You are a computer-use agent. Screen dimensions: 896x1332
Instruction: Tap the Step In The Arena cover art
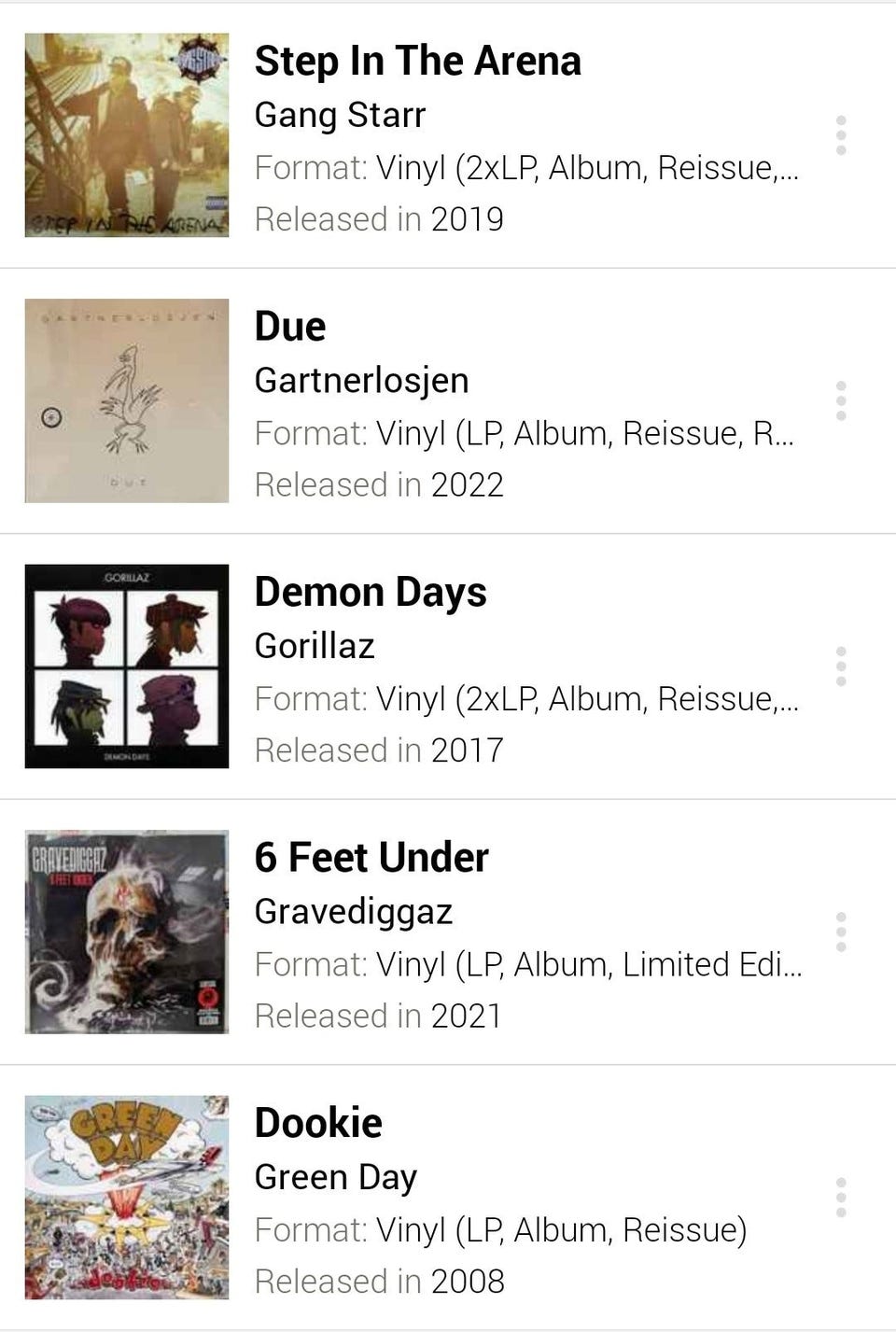tap(127, 135)
